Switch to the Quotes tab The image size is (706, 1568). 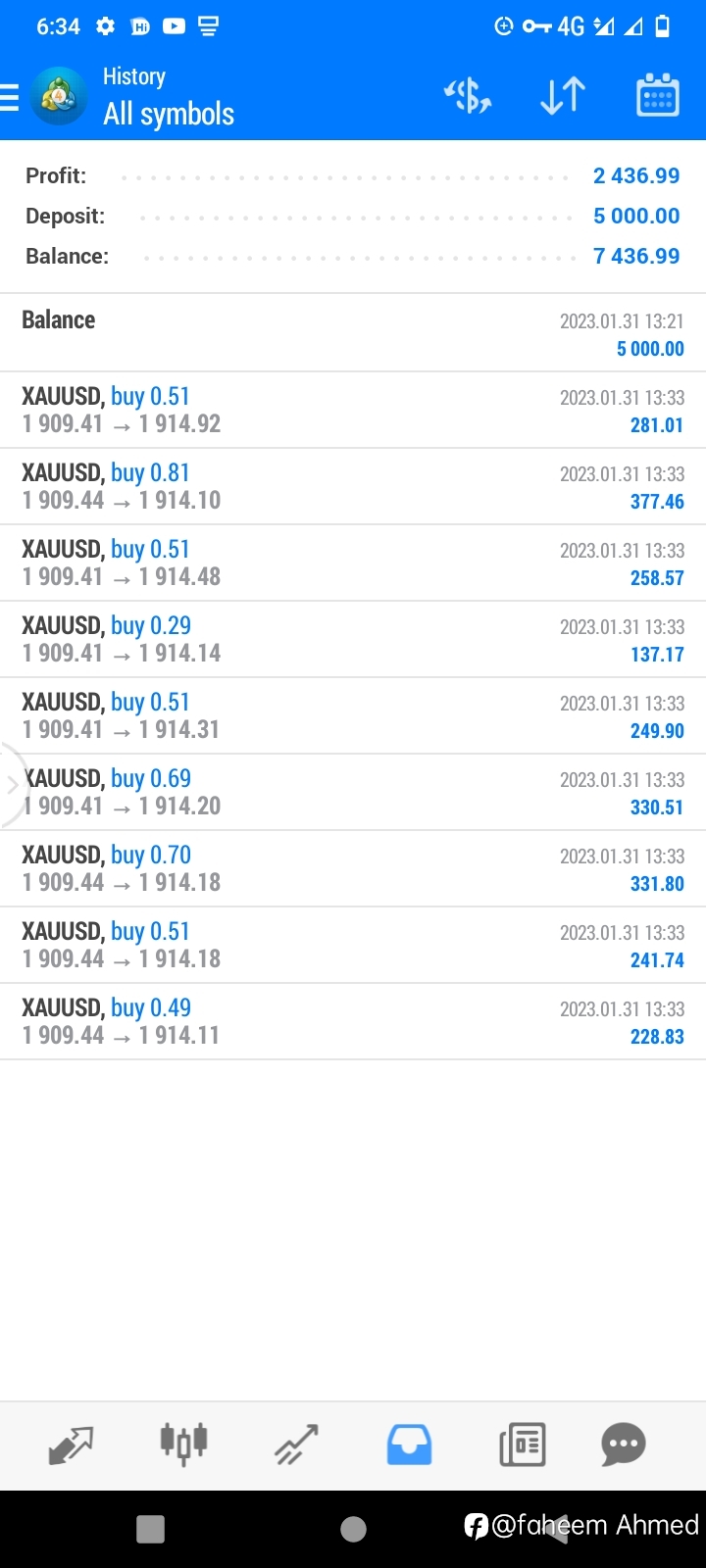[71, 1445]
